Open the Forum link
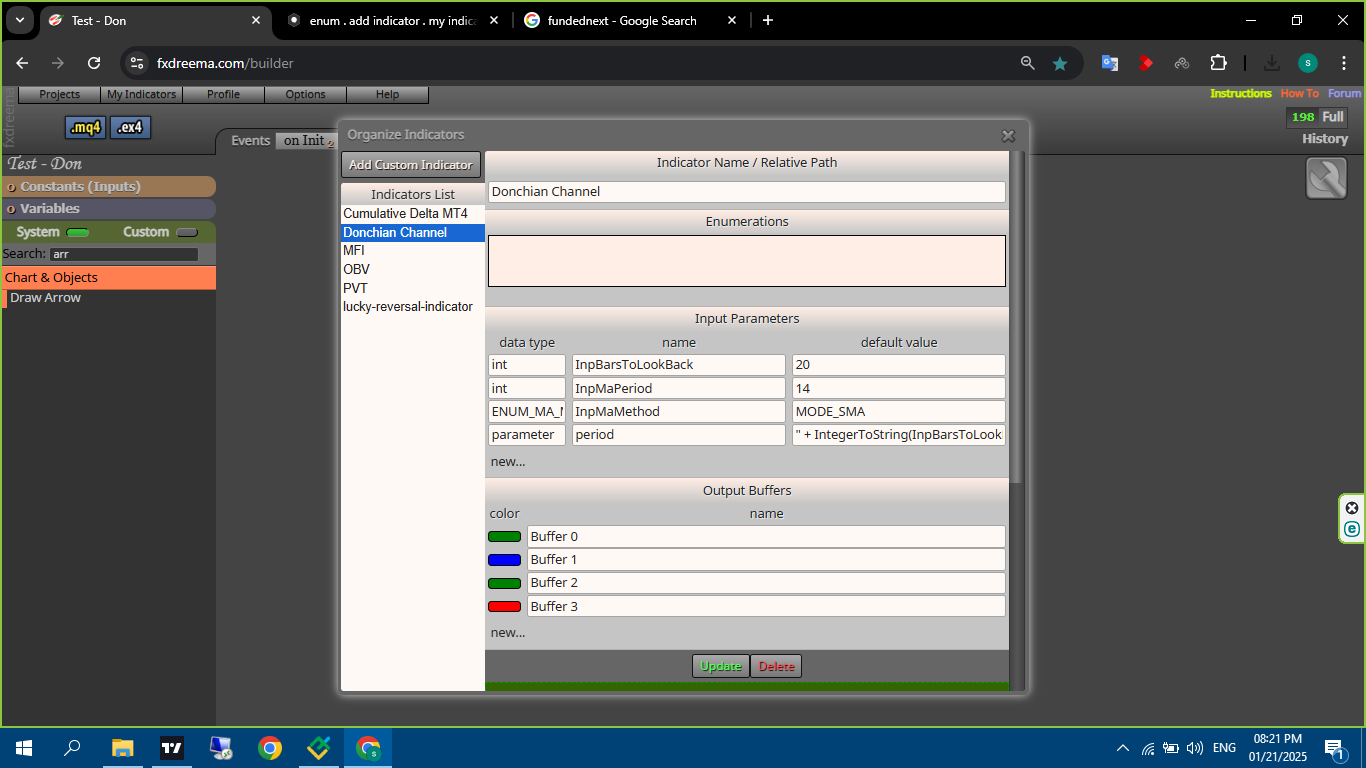Viewport: 1366px width, 768px height. [1345, 93]
